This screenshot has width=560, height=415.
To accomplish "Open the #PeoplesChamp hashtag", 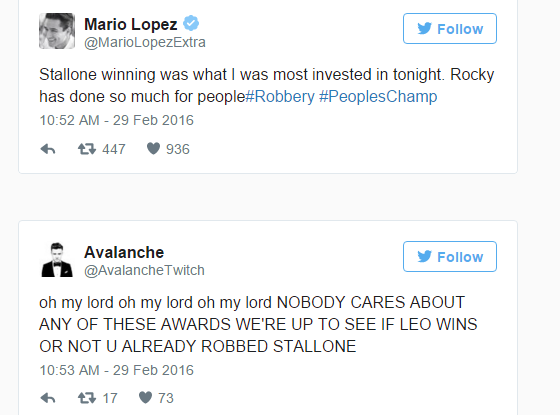I will [378, 96].
